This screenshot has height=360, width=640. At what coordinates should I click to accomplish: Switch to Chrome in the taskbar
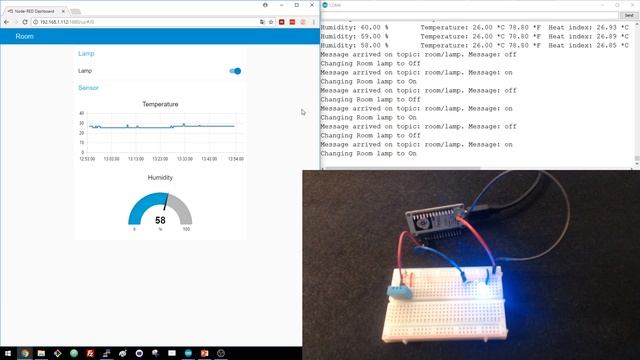tap(25, 353)
